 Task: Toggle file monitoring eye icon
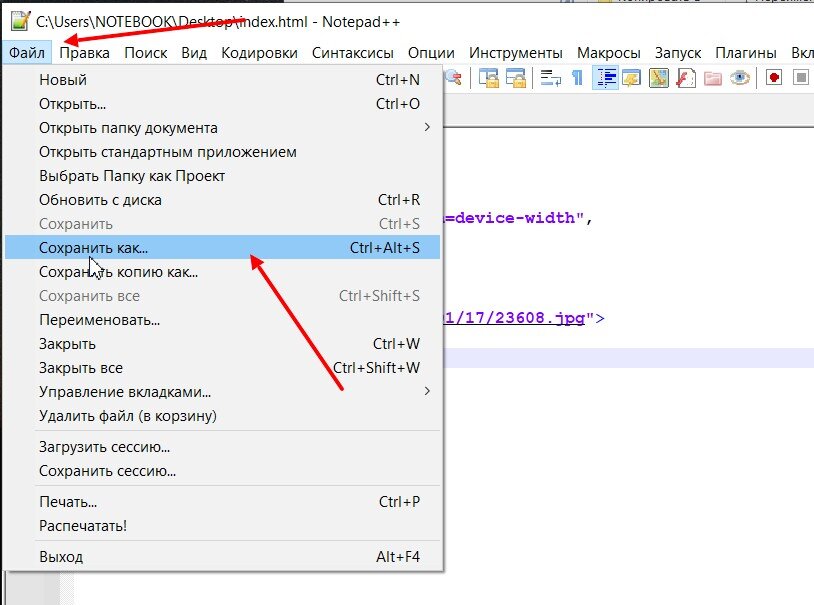pyautogui.click(x=740, y=78)
